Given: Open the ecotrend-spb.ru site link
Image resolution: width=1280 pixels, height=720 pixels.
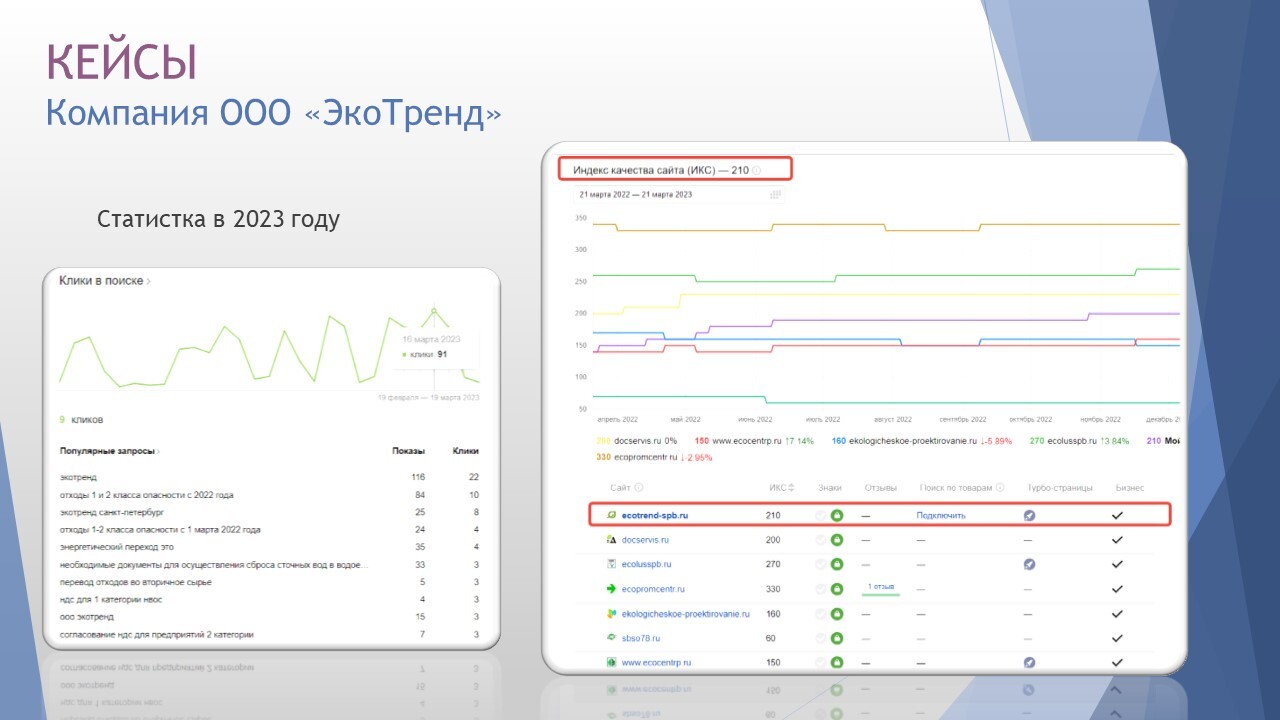Looking at the screenshot, I should 655,515.
